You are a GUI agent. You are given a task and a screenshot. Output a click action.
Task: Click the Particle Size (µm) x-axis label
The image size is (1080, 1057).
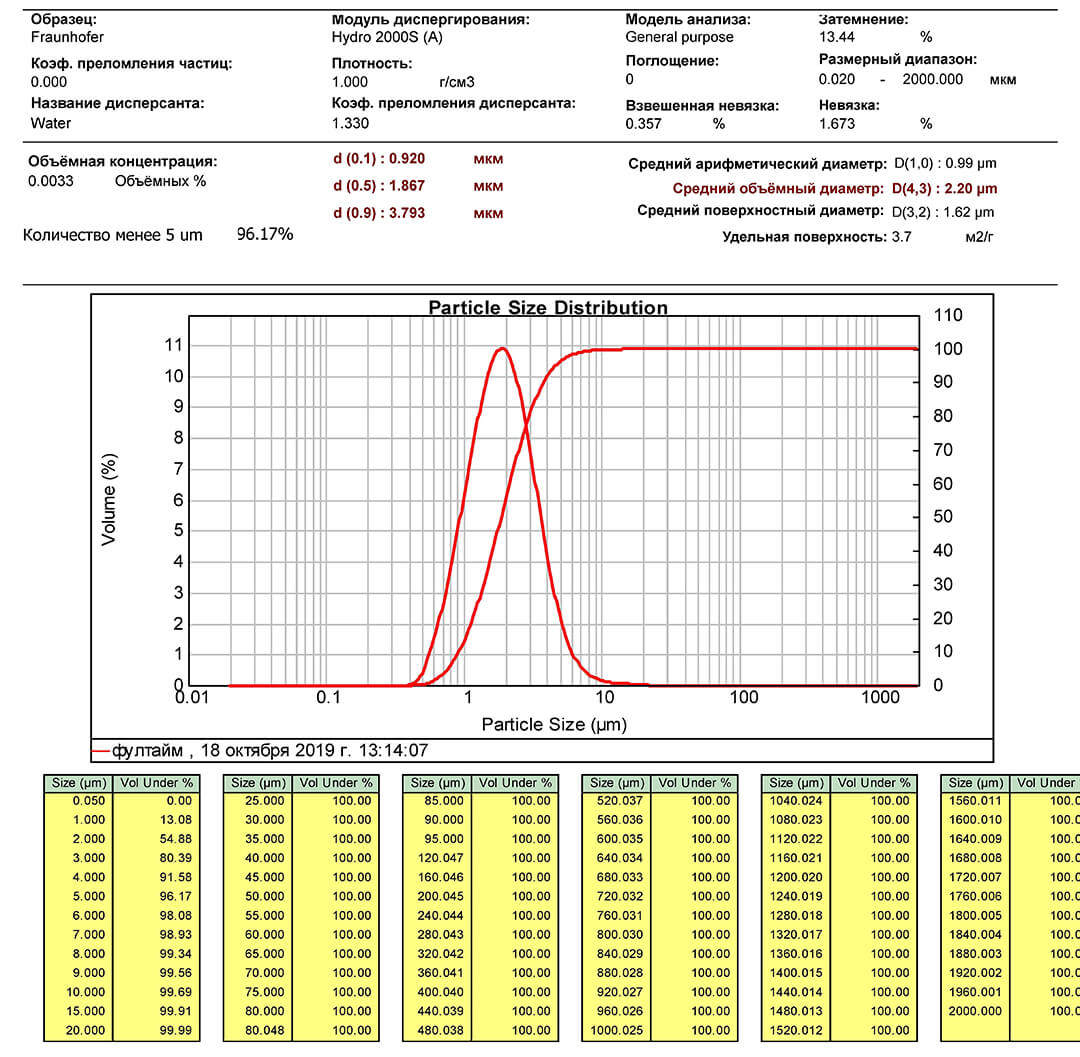point(554,724)
